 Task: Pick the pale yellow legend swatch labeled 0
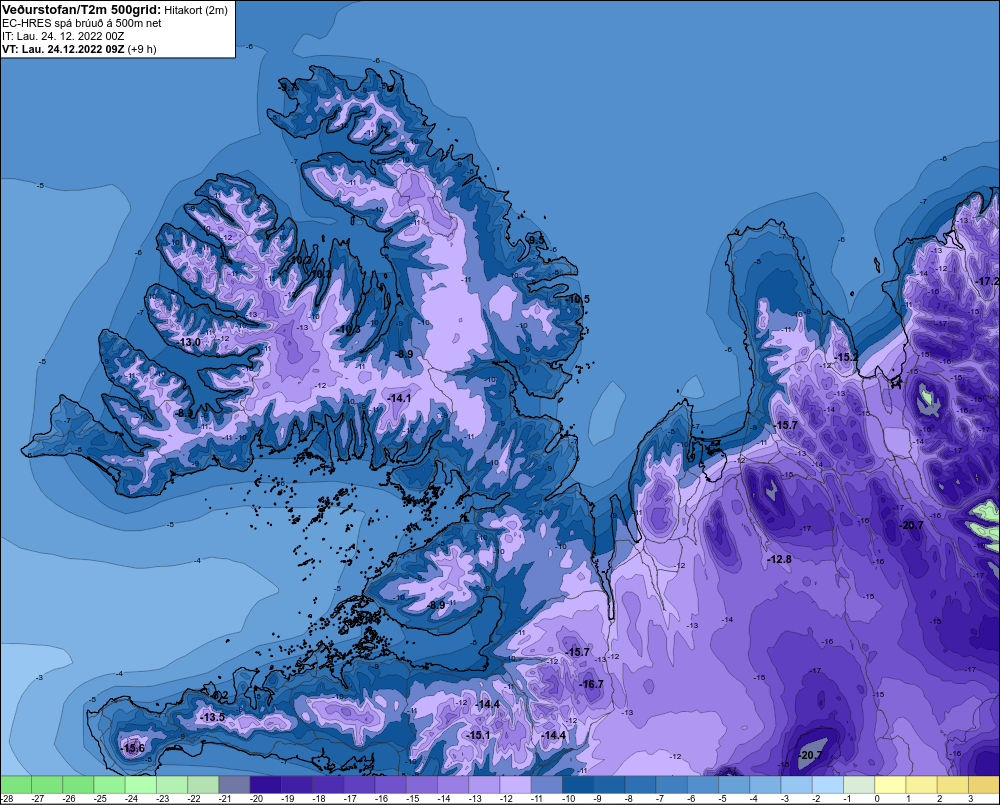(x=890, y=784)
